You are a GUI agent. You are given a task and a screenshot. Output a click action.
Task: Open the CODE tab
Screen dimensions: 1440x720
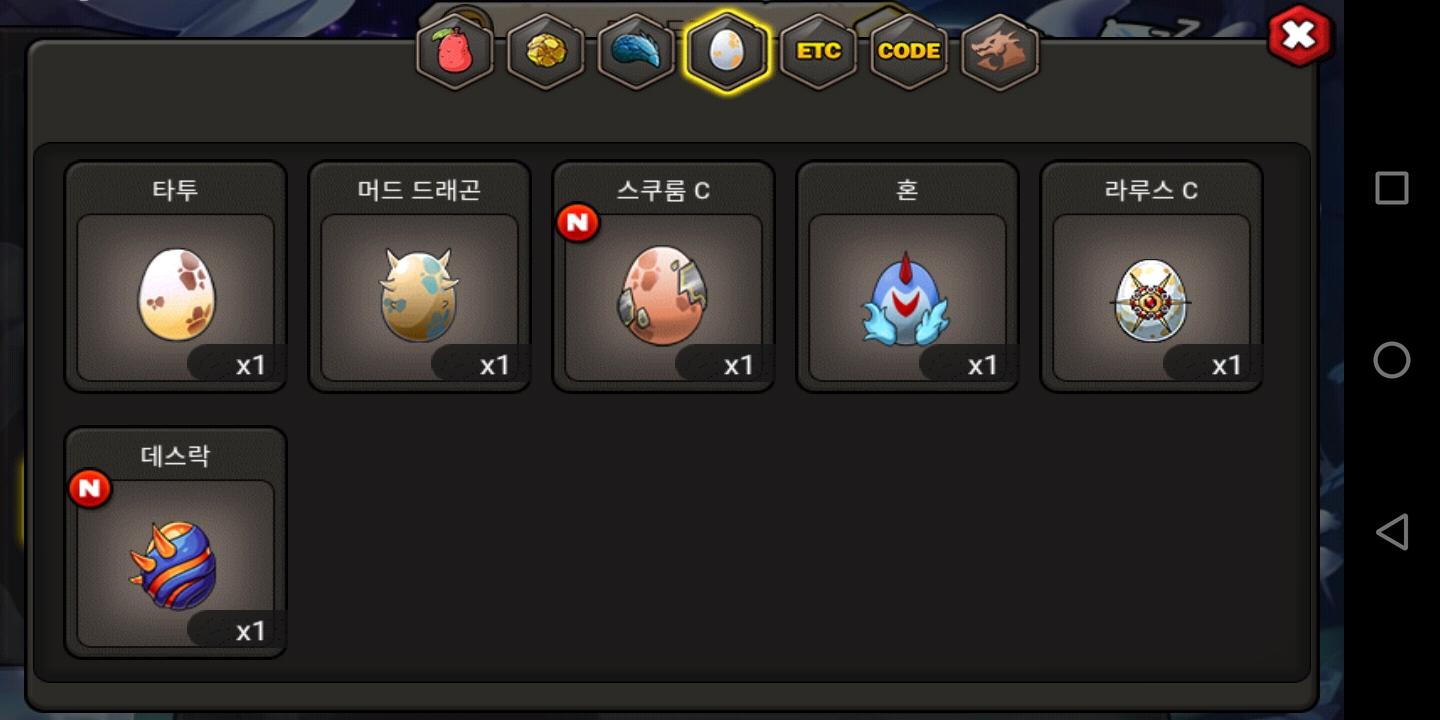[909, 51]
